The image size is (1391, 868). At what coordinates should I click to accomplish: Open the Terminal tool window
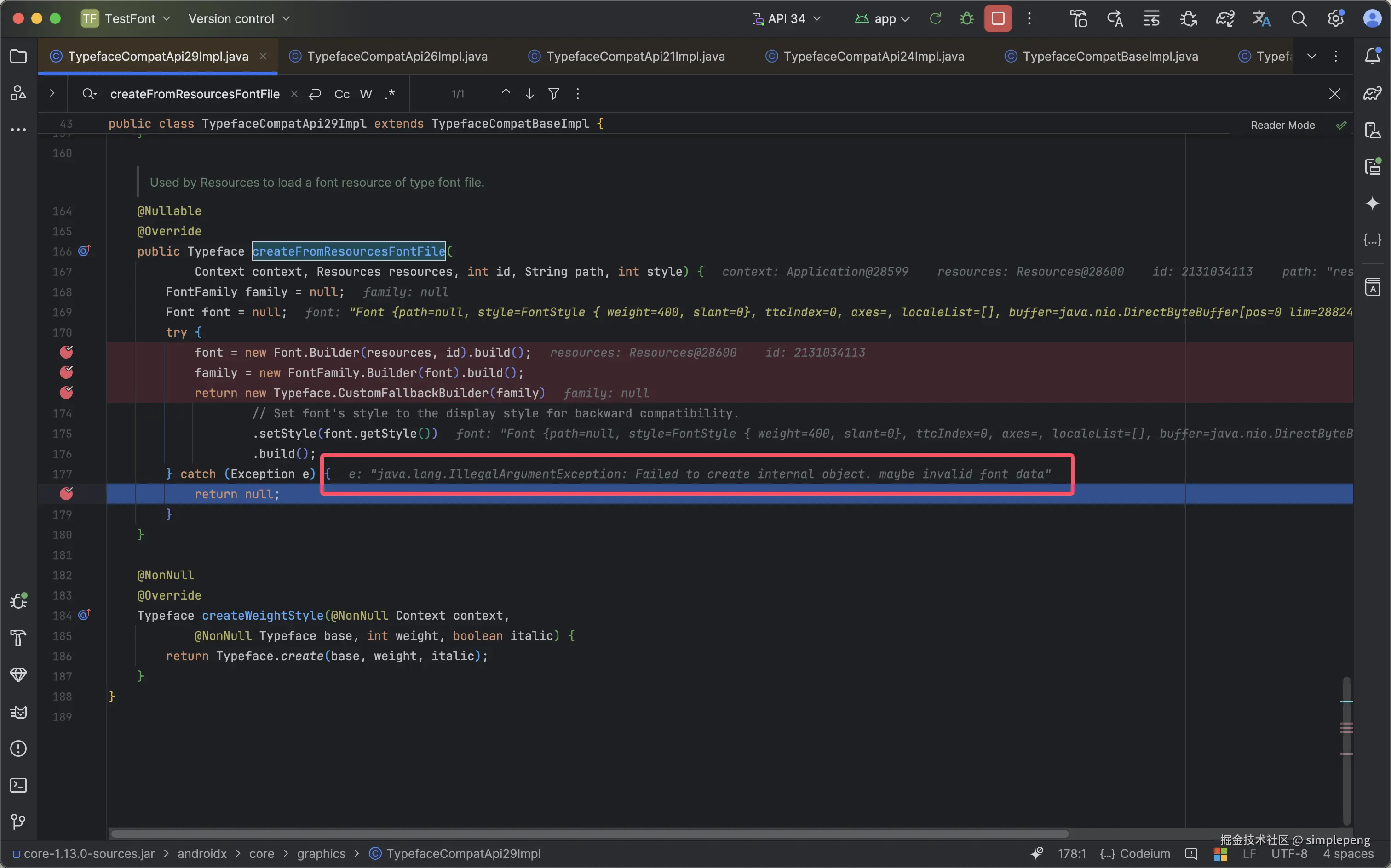(x=18, y=785)
